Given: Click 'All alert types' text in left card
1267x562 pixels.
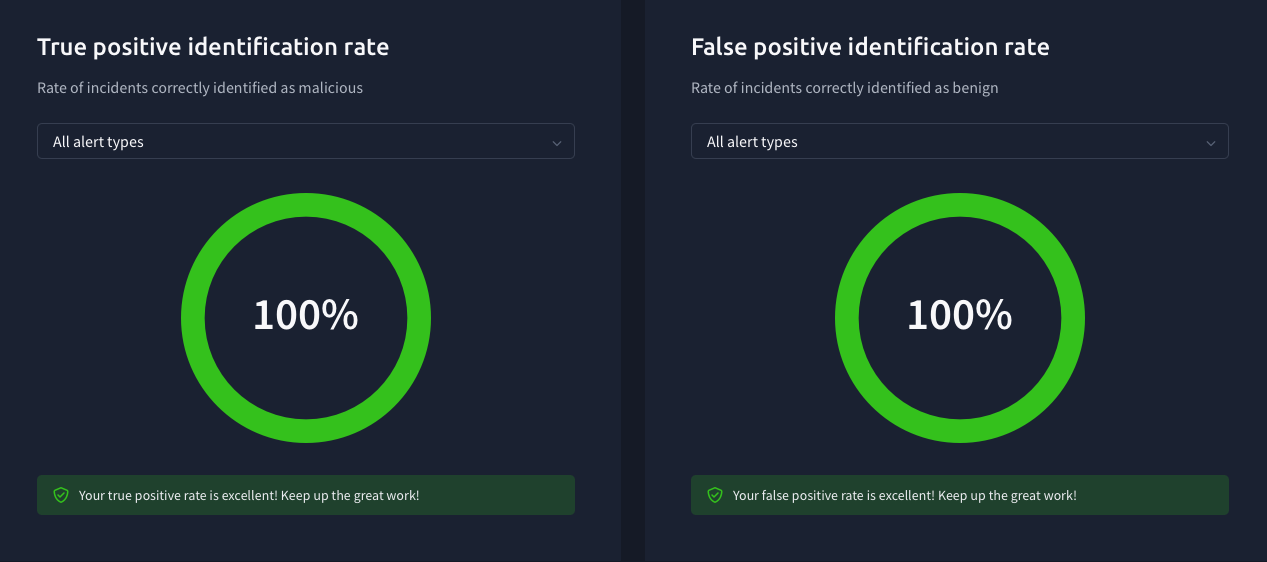Looking at the screenshot, I should pos(98,142).
